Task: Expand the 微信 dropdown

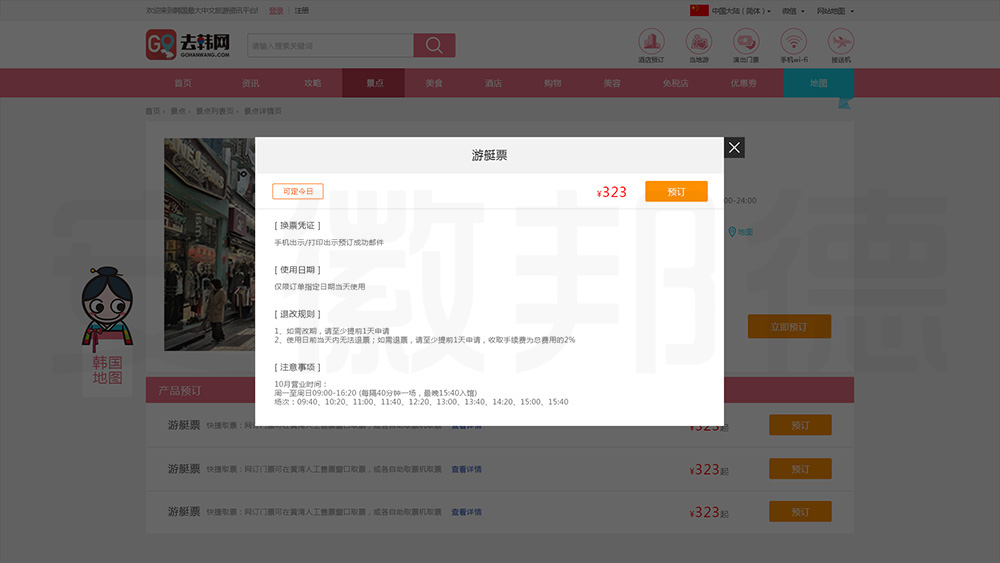Action: (x=793, y=11)
